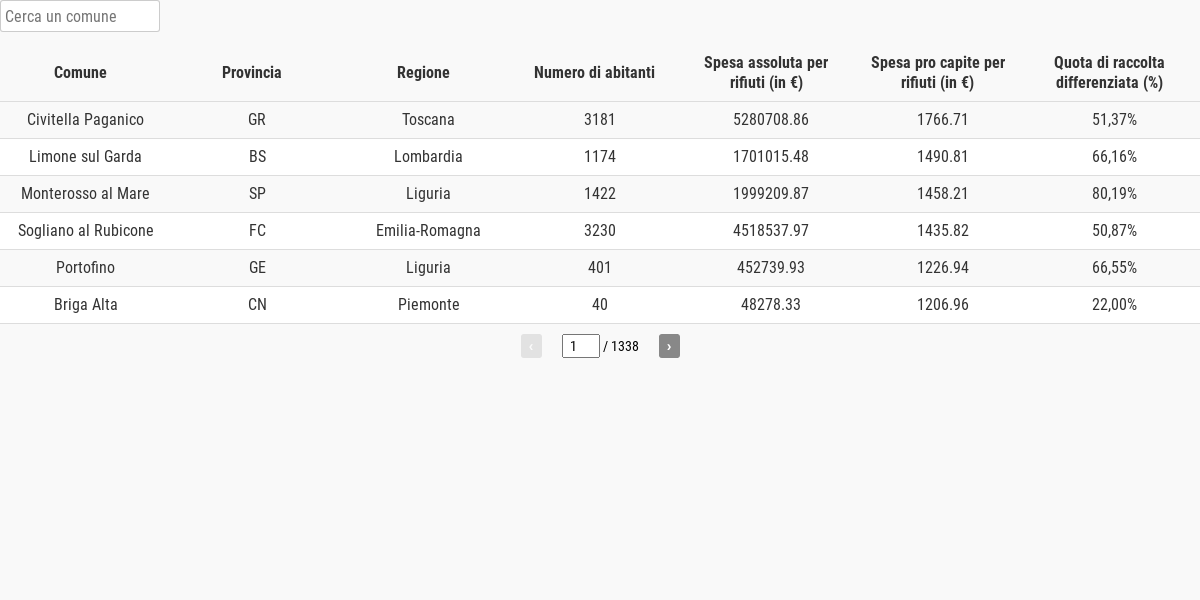
Task: Select the Civitella Paganico row
Action: (x=86, y=120)
